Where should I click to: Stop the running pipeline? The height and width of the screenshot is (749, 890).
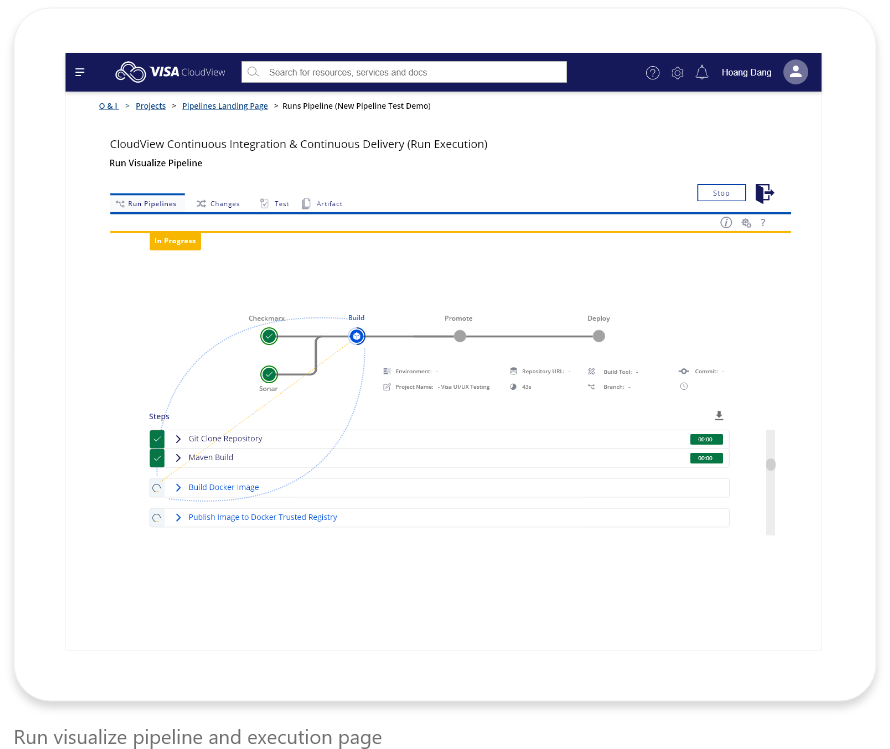[x=721, y=193]
